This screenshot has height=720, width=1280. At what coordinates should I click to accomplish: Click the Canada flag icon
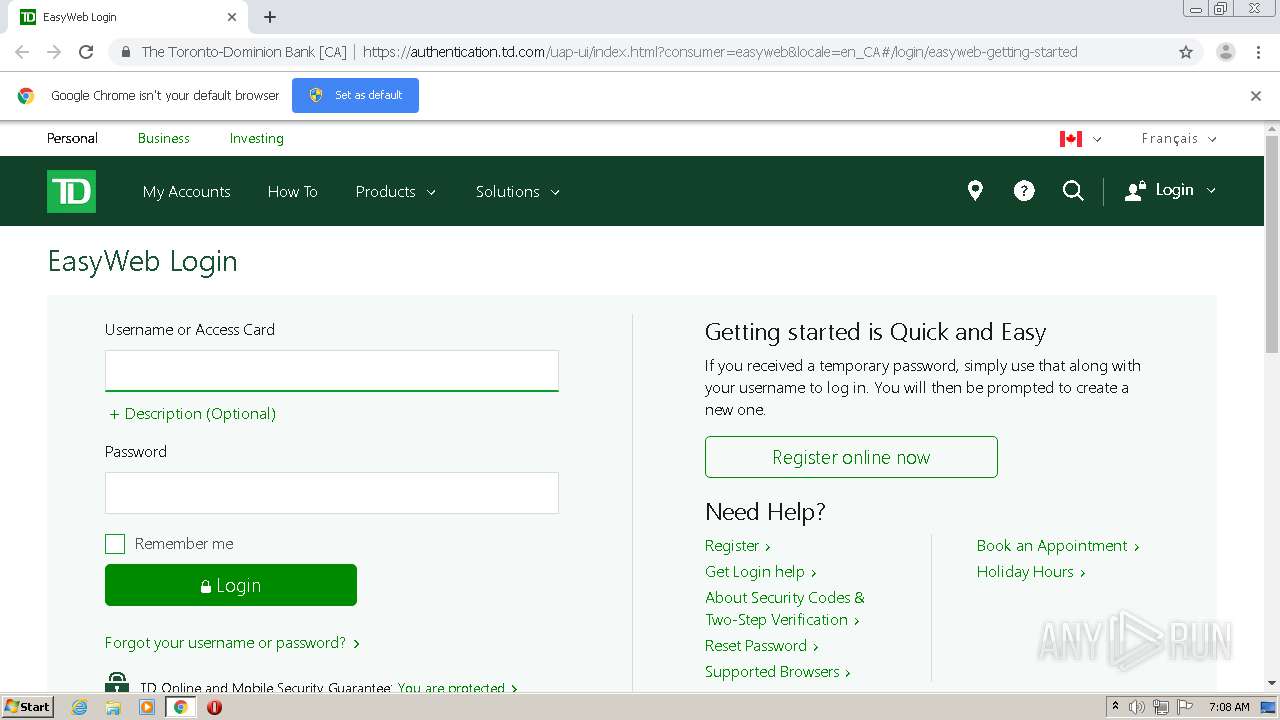tap(1071, 139)
